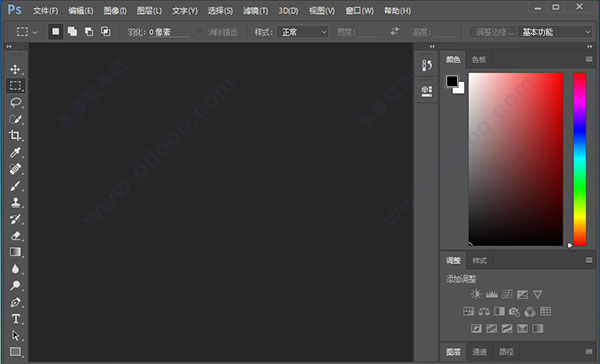
Task: Add a Posterize adjustment
Action: pos(492,328)
